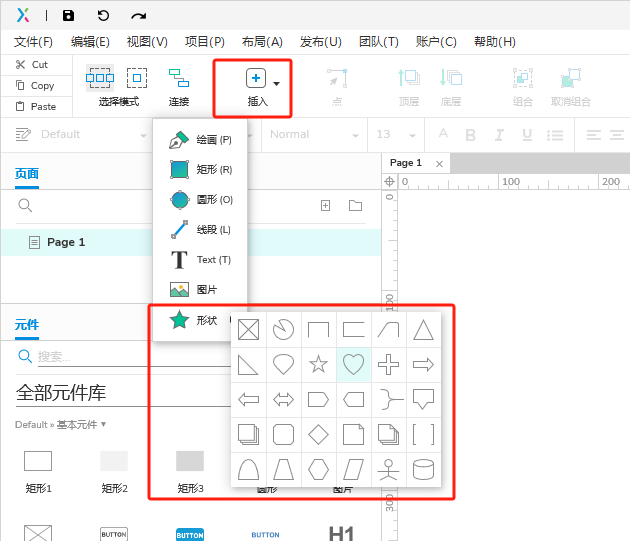
Task: Insert the parallelogram shape
Action: click(354, 469)
